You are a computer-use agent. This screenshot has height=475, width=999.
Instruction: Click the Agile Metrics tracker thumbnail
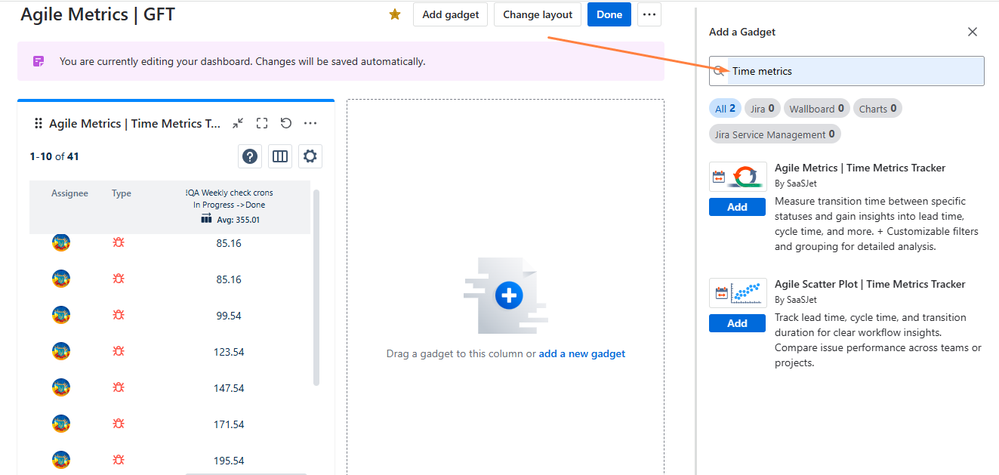738,176
